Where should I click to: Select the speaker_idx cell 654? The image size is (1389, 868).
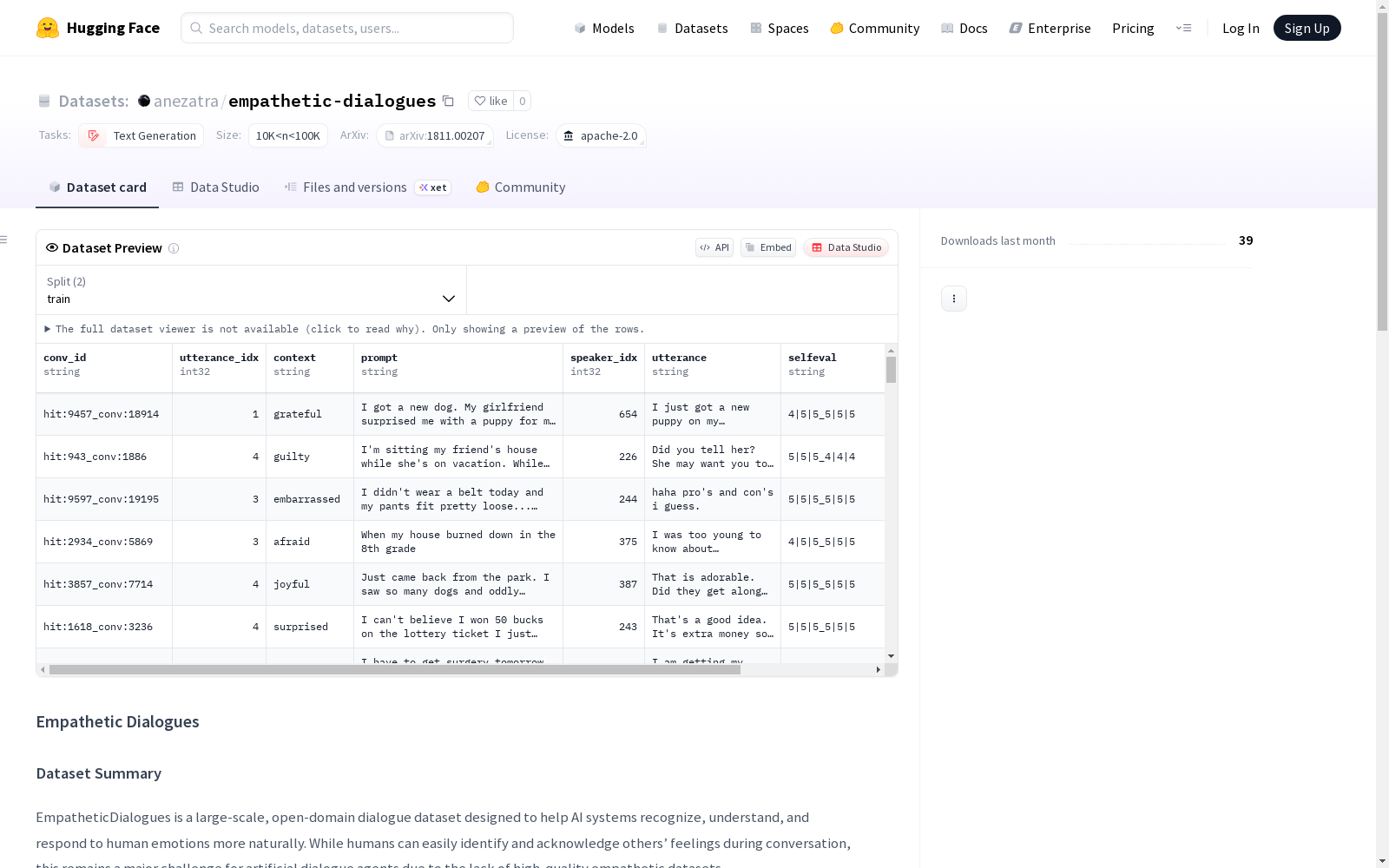(x=603, y=414)
